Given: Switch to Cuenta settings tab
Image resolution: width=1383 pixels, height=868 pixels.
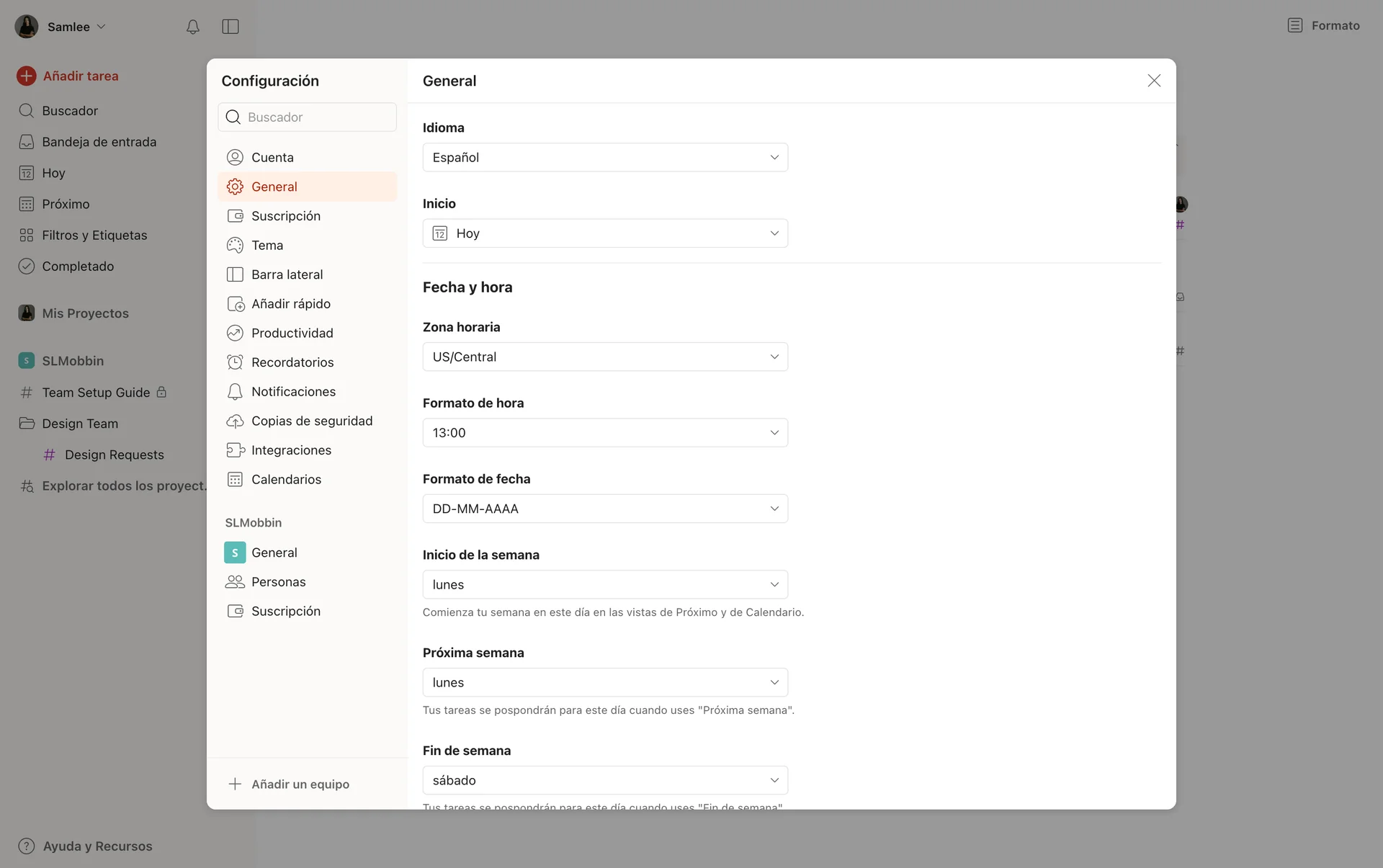Looking at the screenshot, I should point(272,157).
